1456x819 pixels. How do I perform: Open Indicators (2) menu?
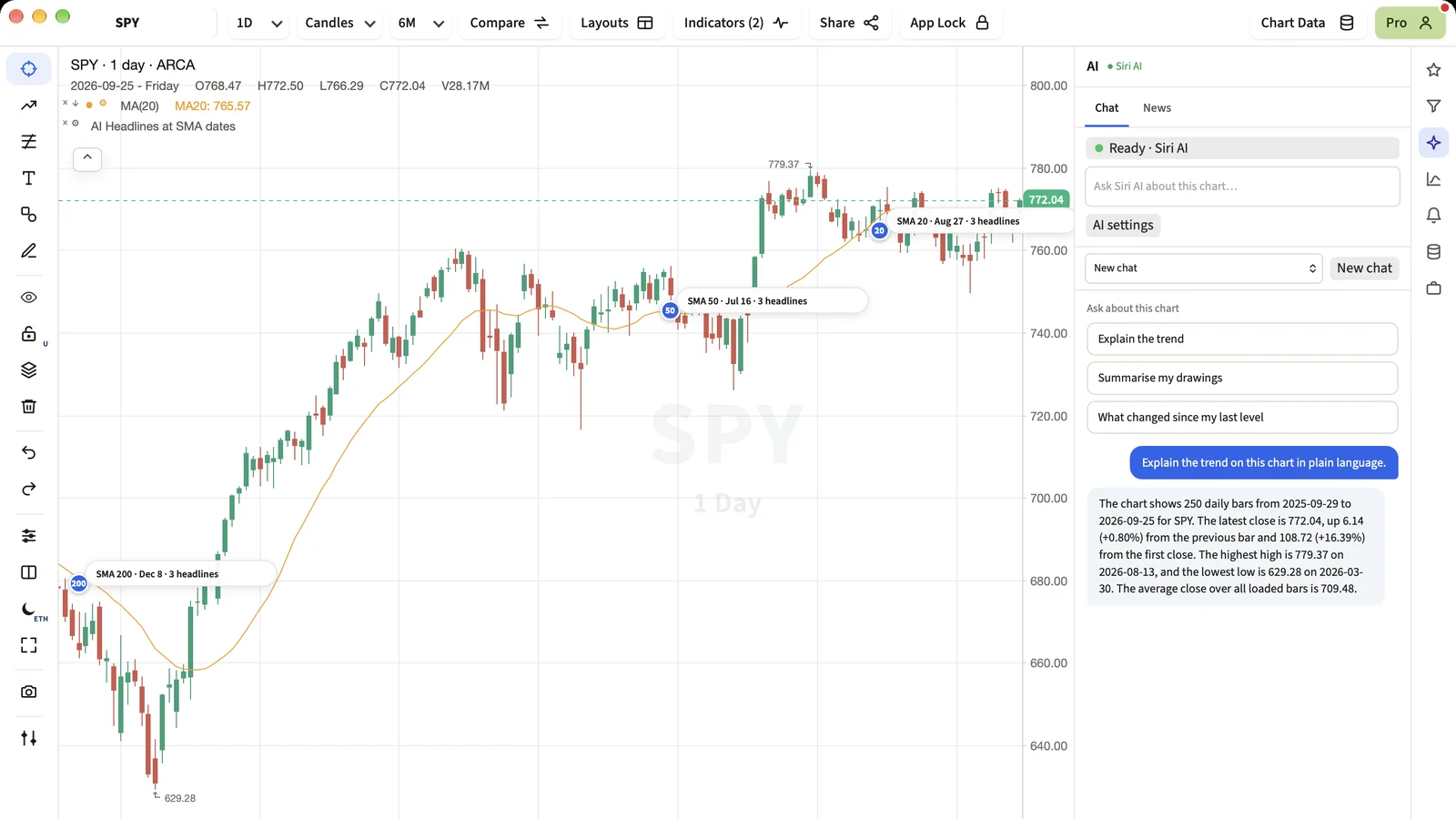735,23
